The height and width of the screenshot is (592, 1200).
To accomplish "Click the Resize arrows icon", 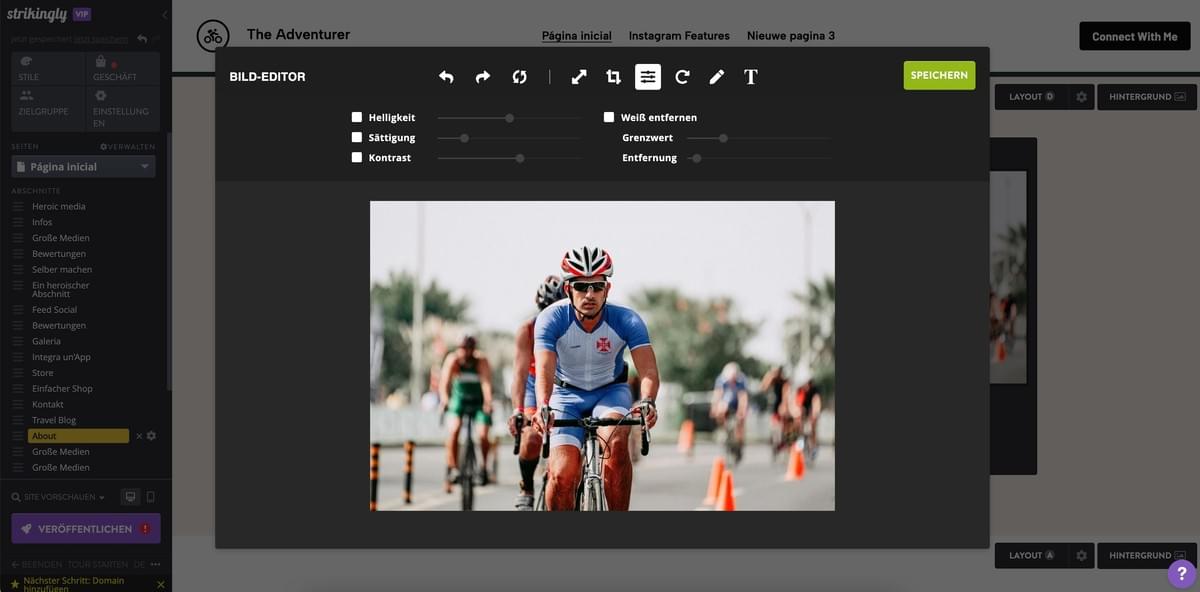I will coord(579,75).
